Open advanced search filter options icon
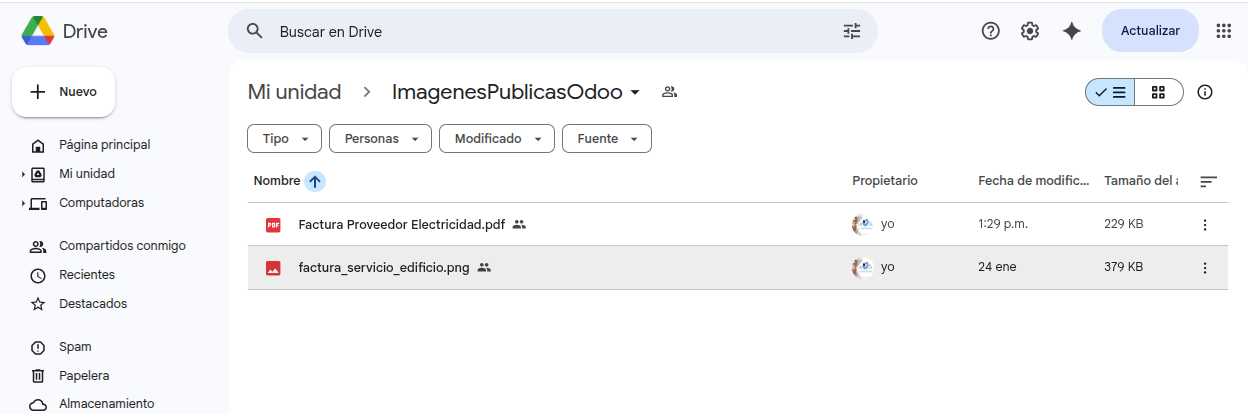The width and height of the screenshot is (1248, 414). click(x=851, y=31)
